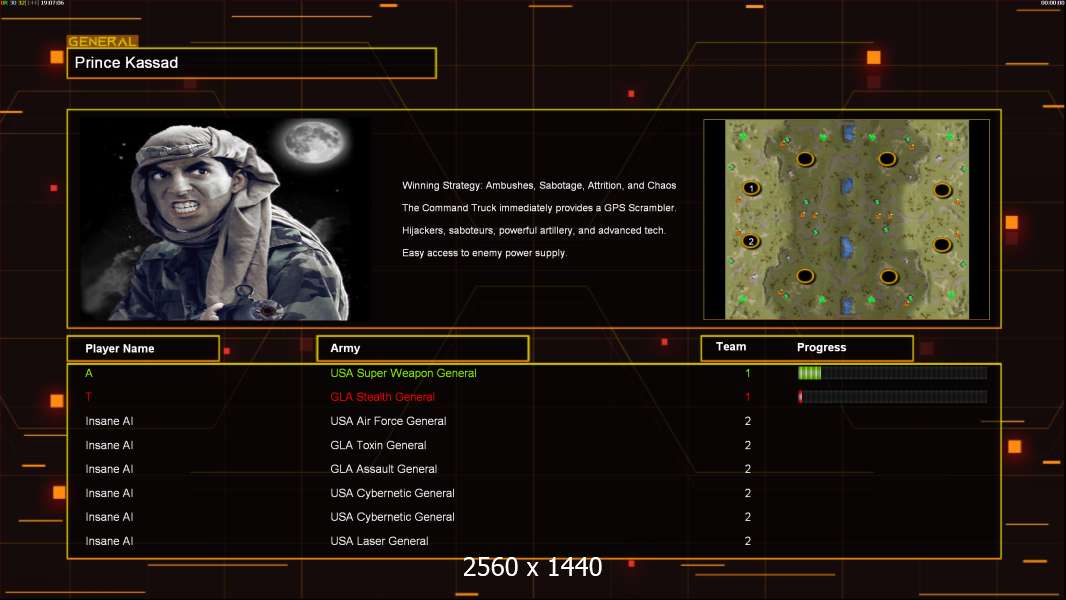Select USA Air Force General army entry
Screen dimensions: 1066x600
point(388,421)
